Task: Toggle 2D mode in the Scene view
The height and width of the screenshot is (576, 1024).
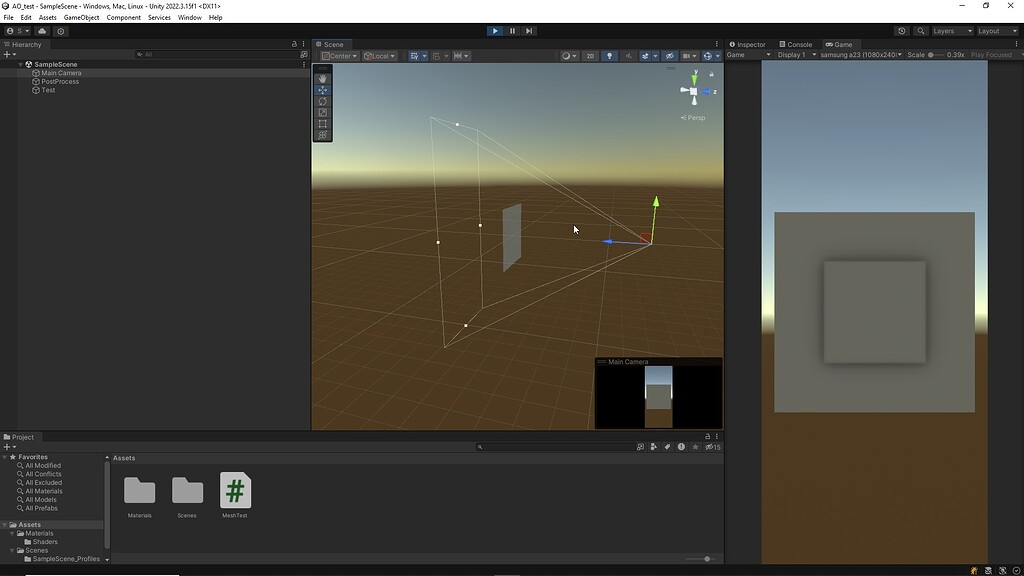Action: click(591, 55)
